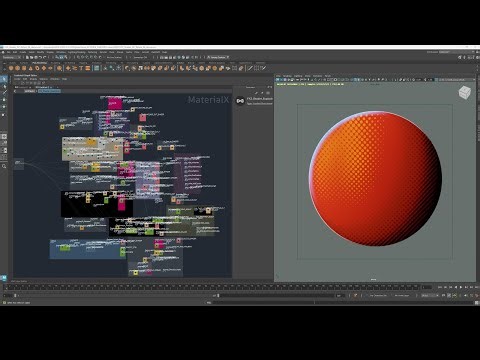Open the Lighting/Shading main menu
This screenshot has width=480, height=360.
[x=77, y=52]
